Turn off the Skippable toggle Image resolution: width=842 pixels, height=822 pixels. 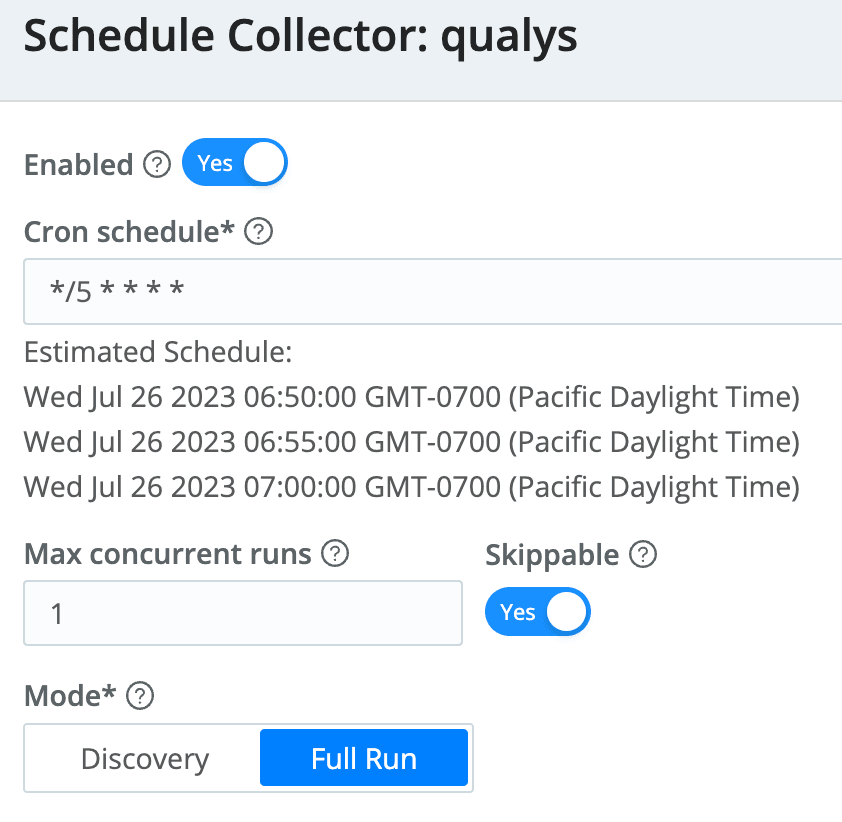pos(538,612)
